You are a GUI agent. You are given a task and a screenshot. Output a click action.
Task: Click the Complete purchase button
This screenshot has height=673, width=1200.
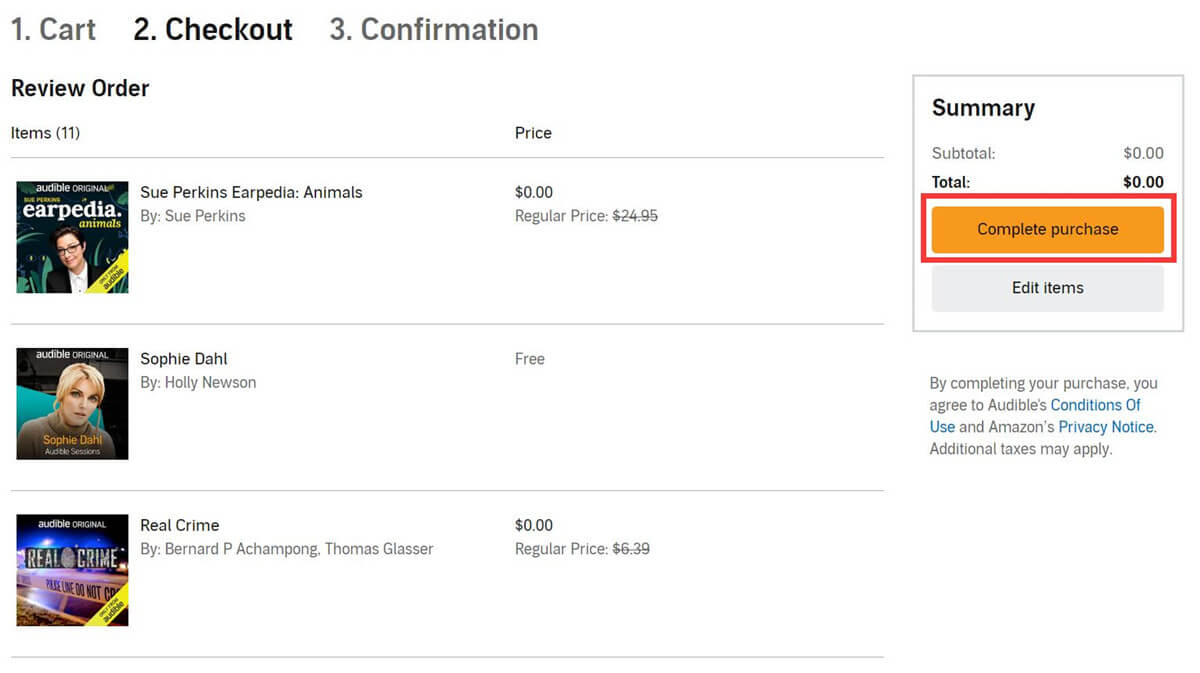pos(1047,228)
